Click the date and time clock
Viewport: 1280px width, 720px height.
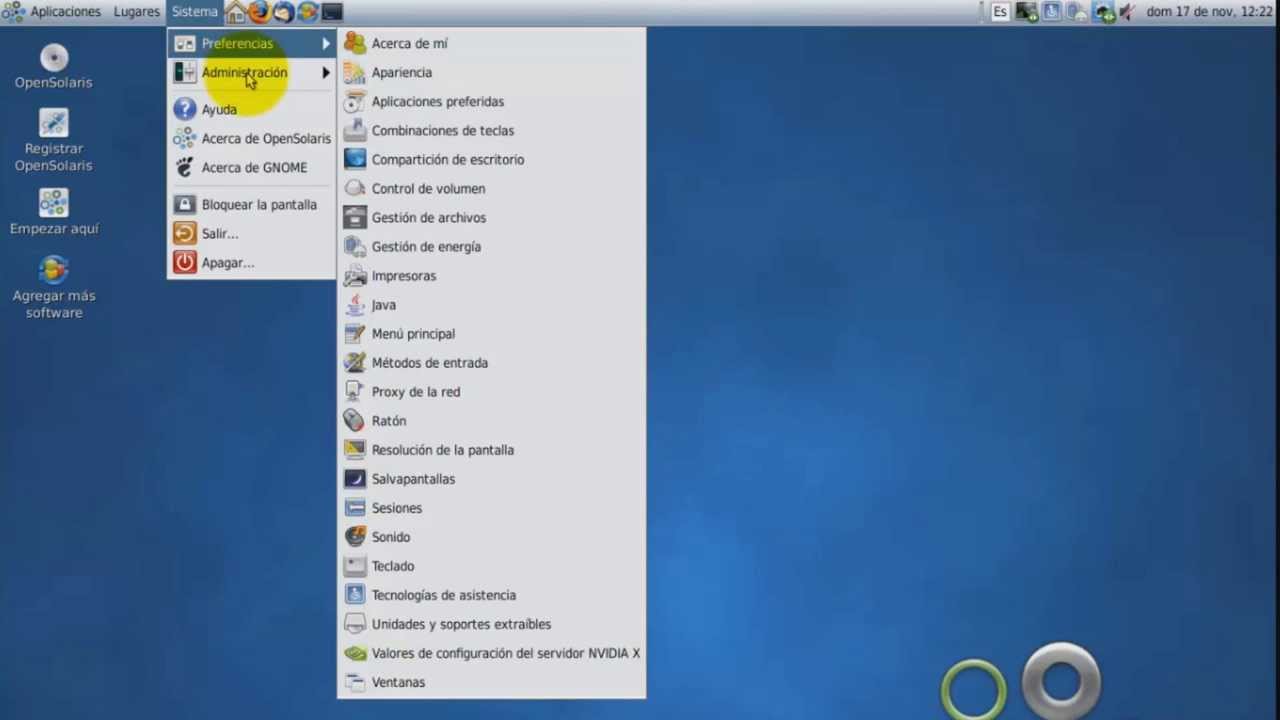1209,12
